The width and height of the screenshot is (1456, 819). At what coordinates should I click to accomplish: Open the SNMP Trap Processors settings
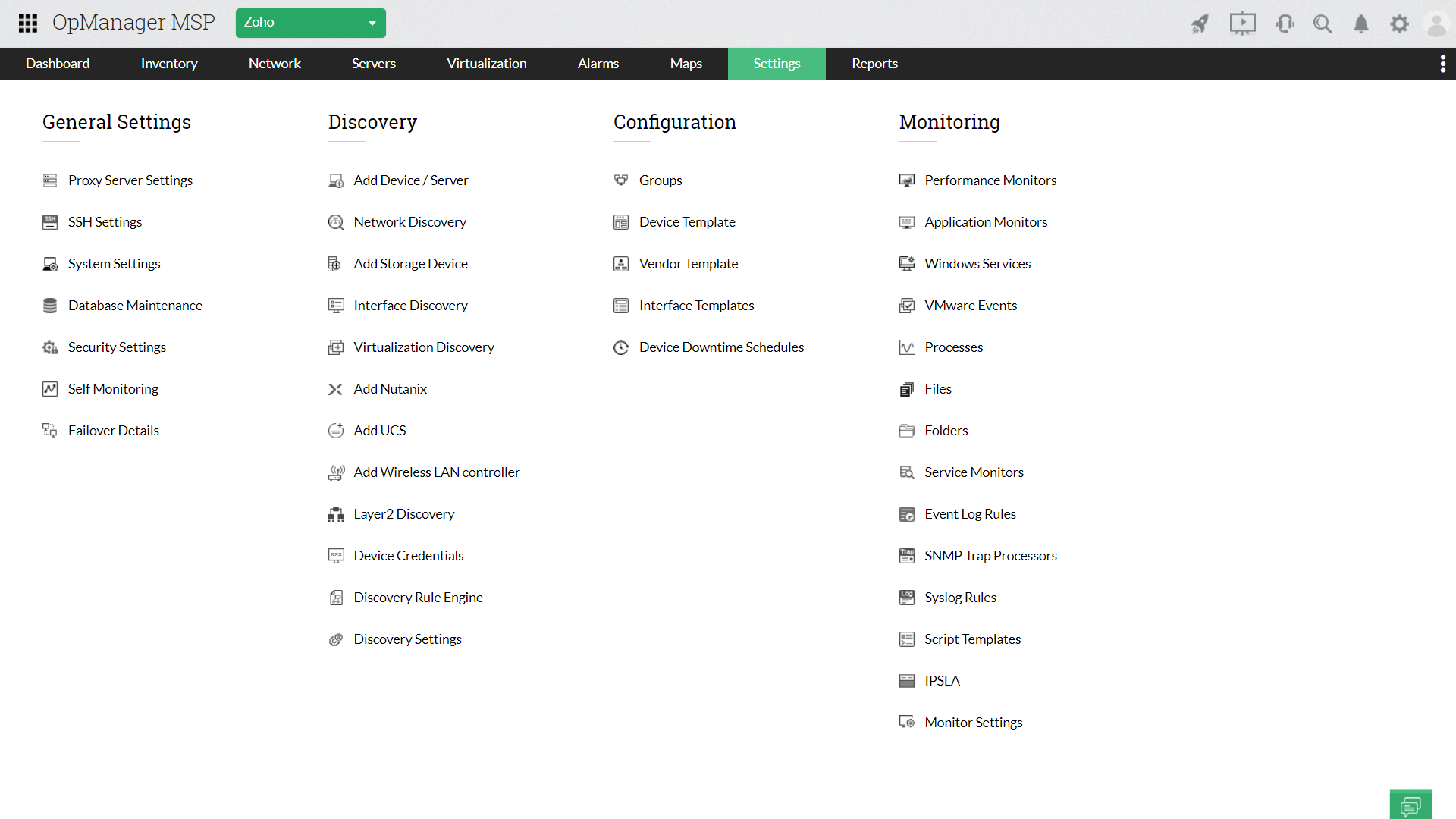[x=990, y=556]
